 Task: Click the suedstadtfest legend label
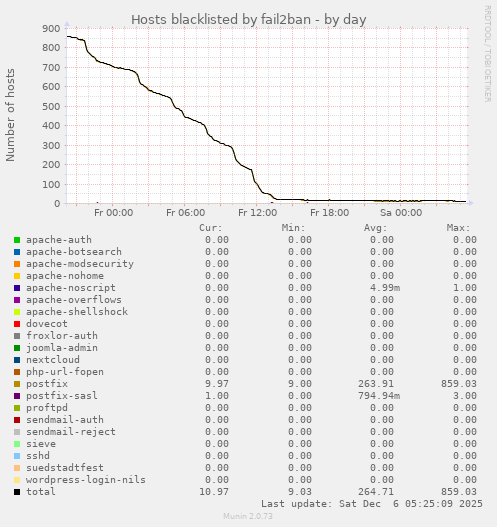[x=65, y=468]
